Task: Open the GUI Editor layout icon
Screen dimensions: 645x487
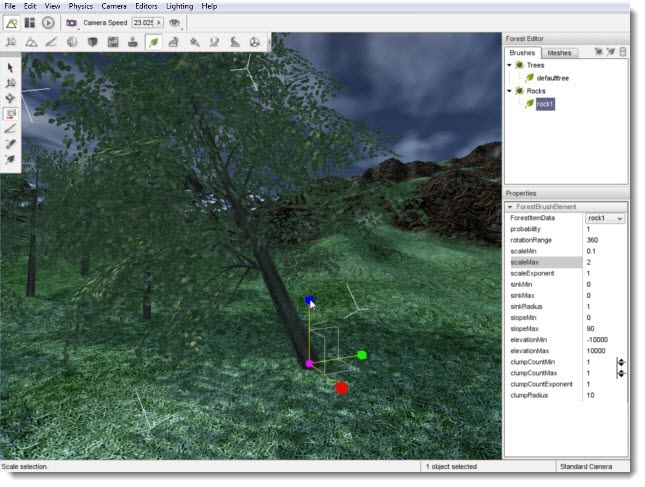Action: [x=30, y=23]
